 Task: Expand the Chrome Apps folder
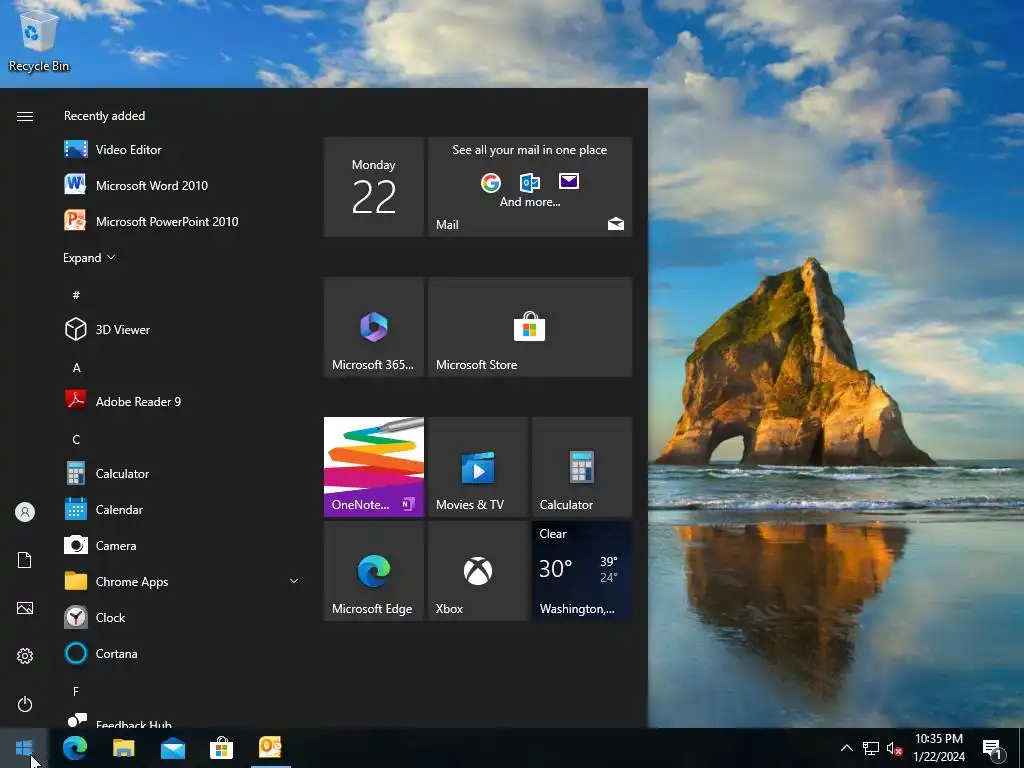pos(180,581)
